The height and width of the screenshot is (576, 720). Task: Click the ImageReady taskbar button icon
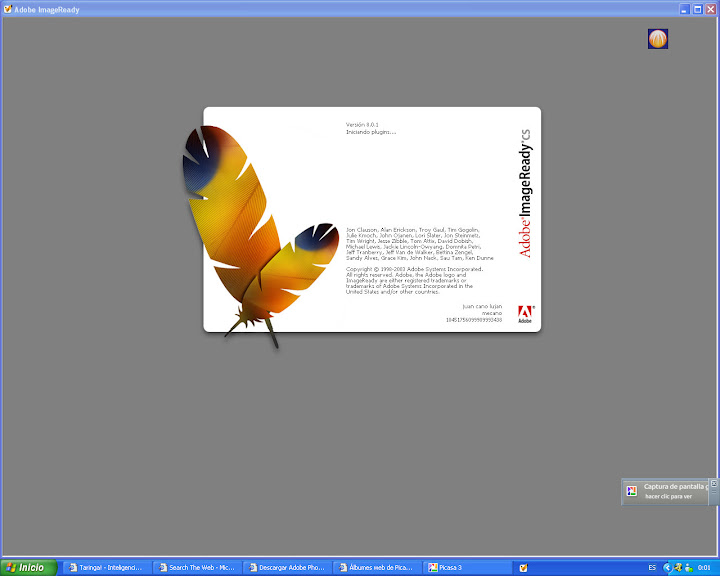(523, 568)
